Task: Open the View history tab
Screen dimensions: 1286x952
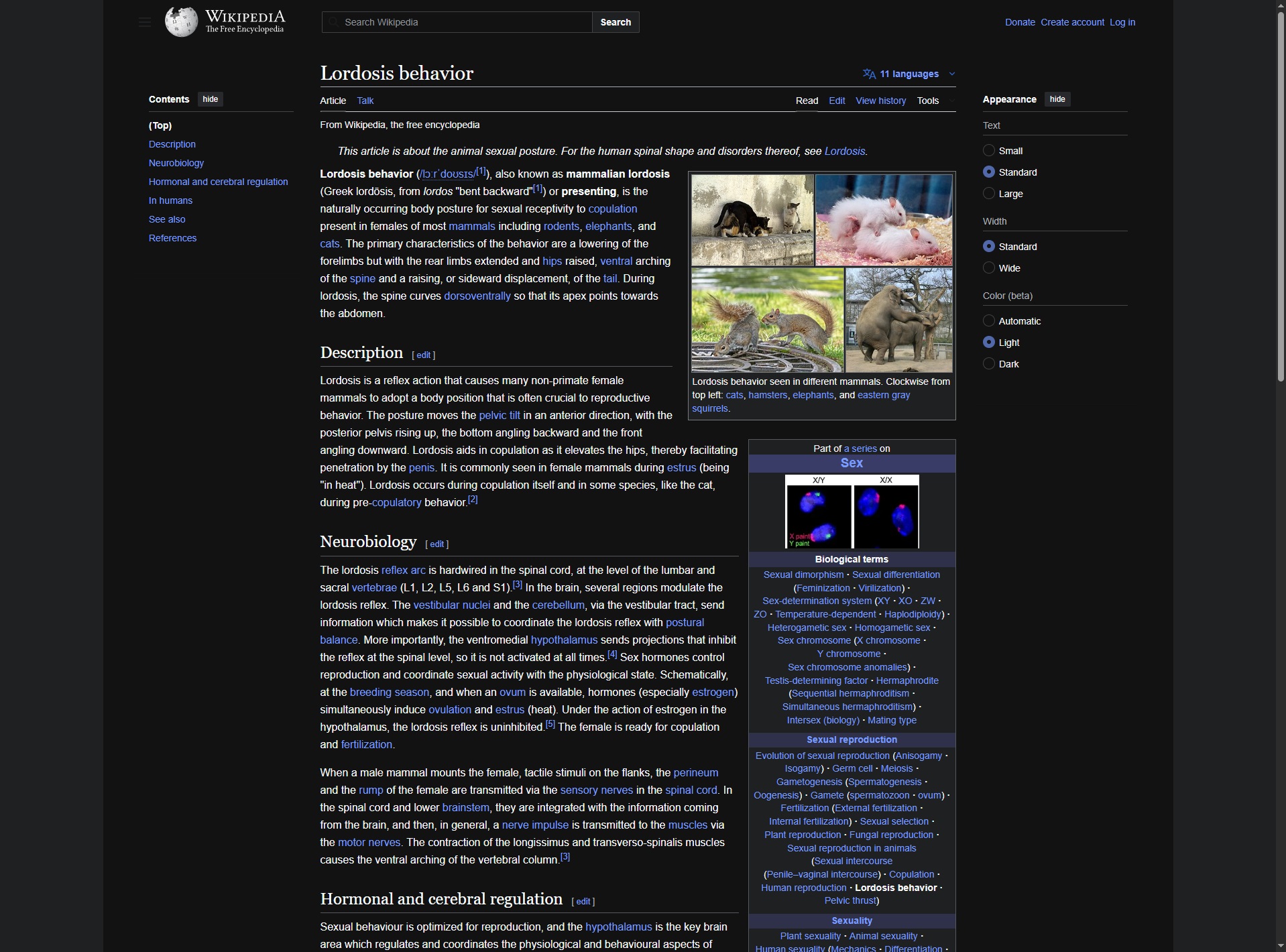Action: tap(880, 101)
